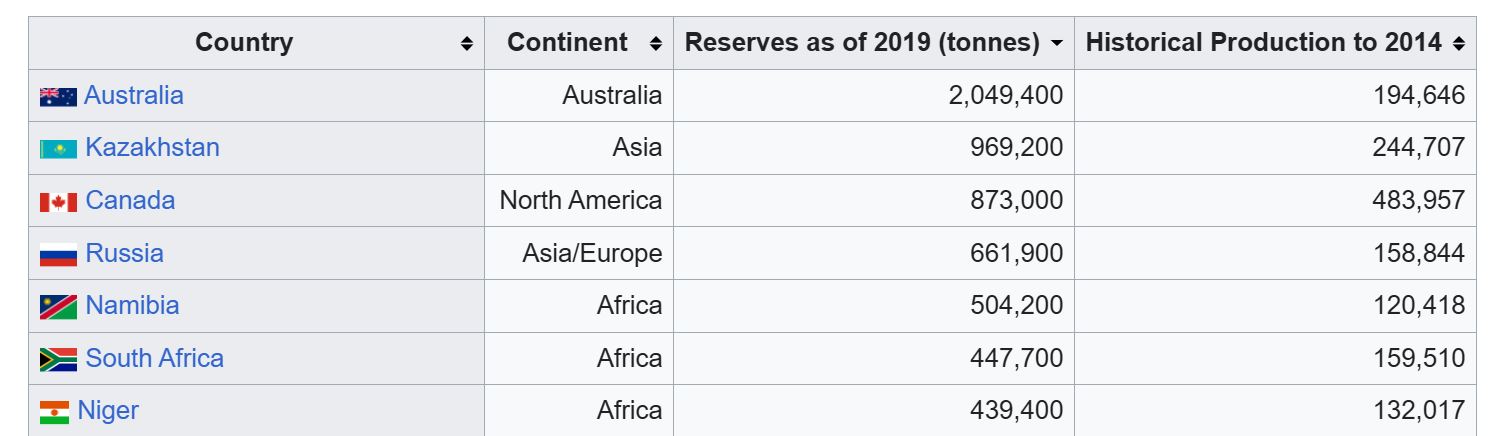This screenshot has height=436, width=1495.
Task: Toggle sort on Reserves as of 2019 arrow
Action: [1057, 44]
